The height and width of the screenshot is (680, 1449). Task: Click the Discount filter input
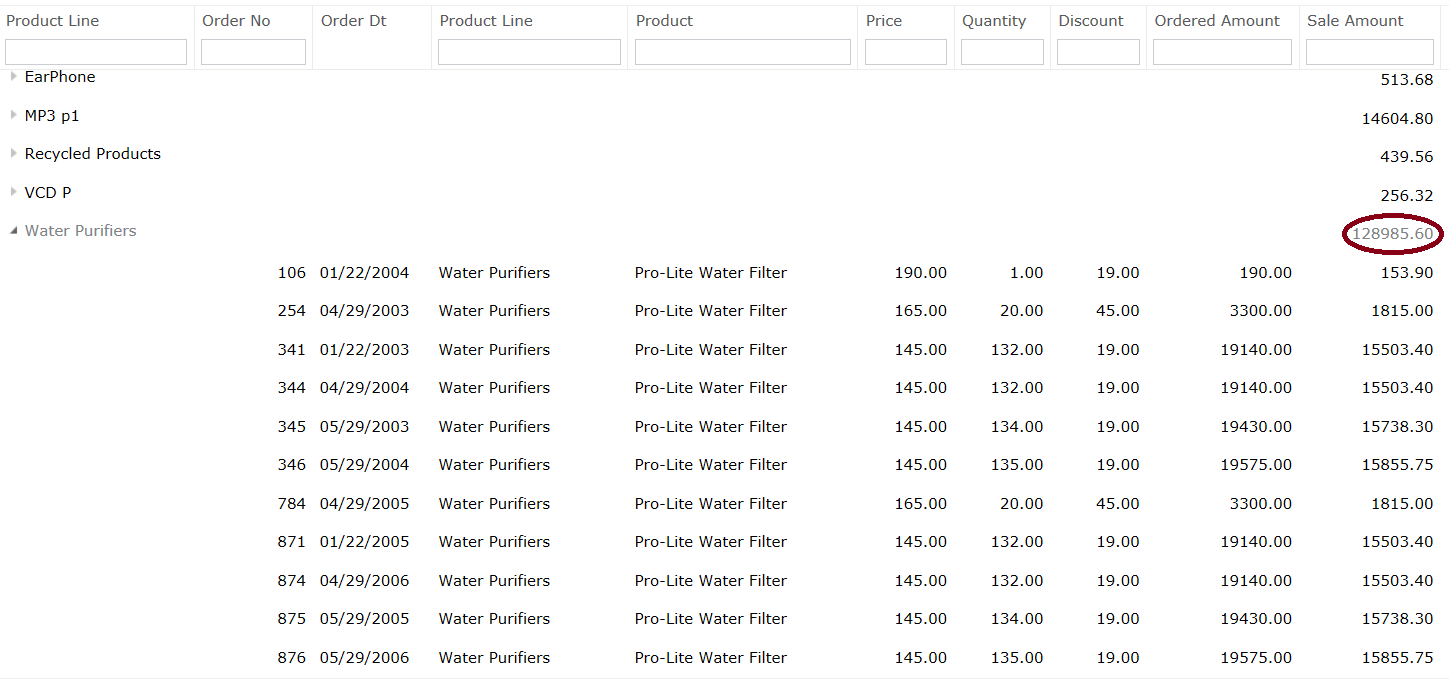pyautogui.click(x=1098, y=52)
